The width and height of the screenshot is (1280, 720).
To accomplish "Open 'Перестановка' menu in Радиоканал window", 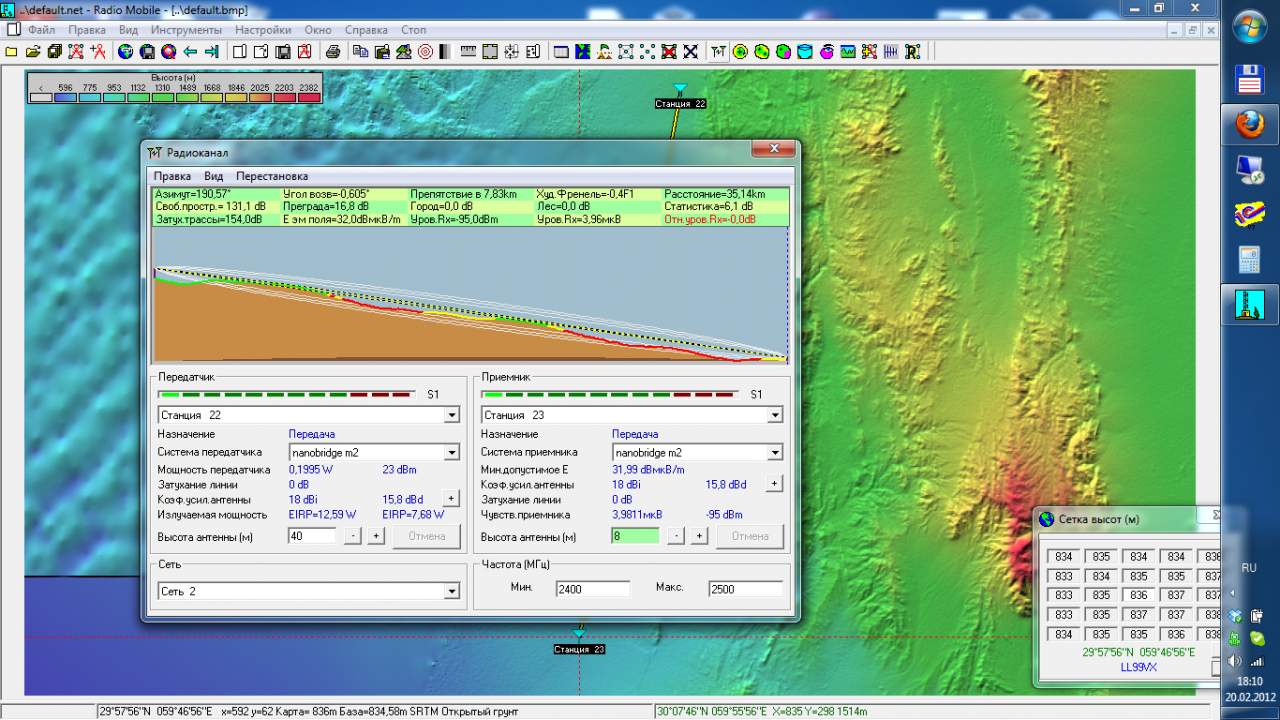I will [272, 176].
